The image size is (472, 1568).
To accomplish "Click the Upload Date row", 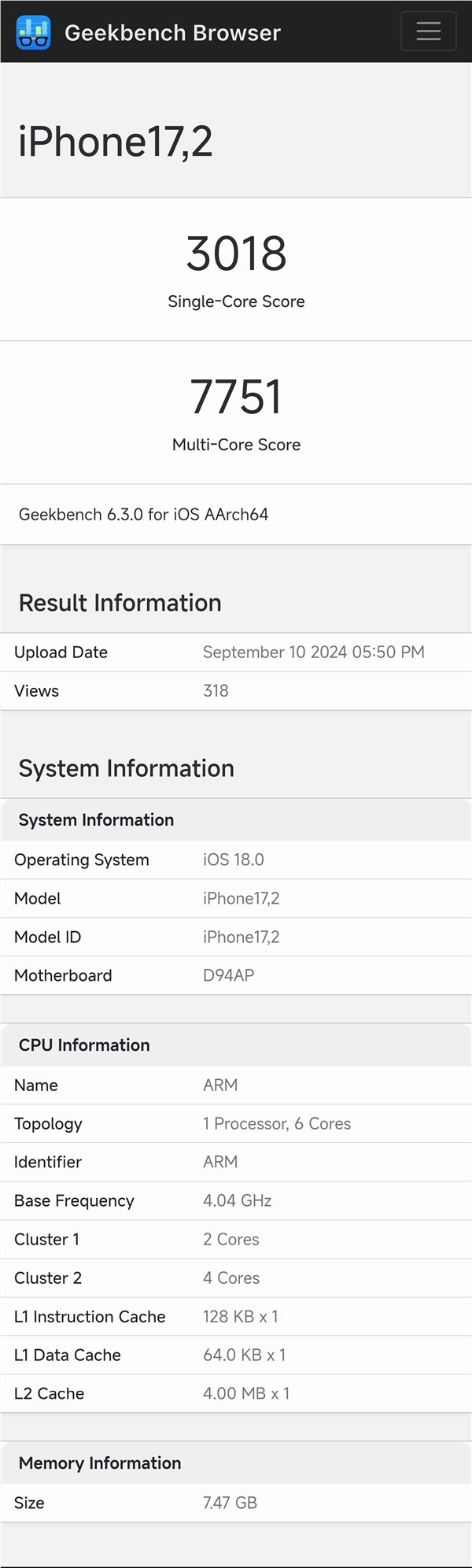I will click(61, 652).
